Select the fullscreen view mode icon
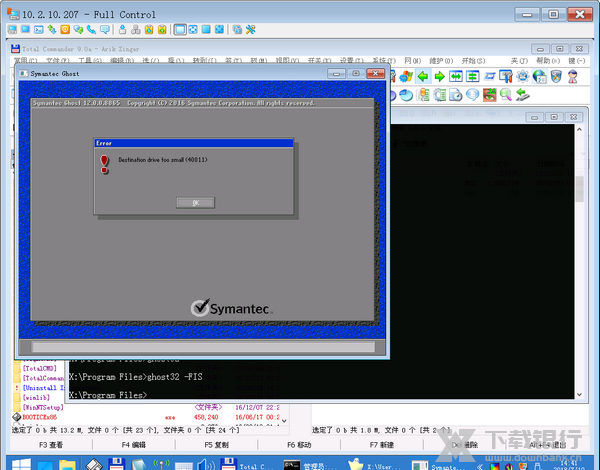This screenshot has height=470, width=600. click(x=193, y=29)
